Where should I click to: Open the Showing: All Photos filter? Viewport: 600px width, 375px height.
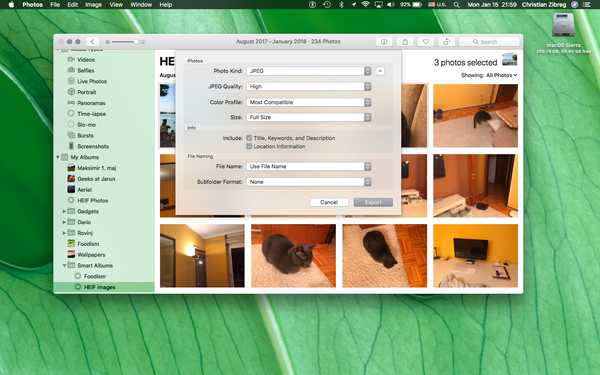(x=489, y=75)
